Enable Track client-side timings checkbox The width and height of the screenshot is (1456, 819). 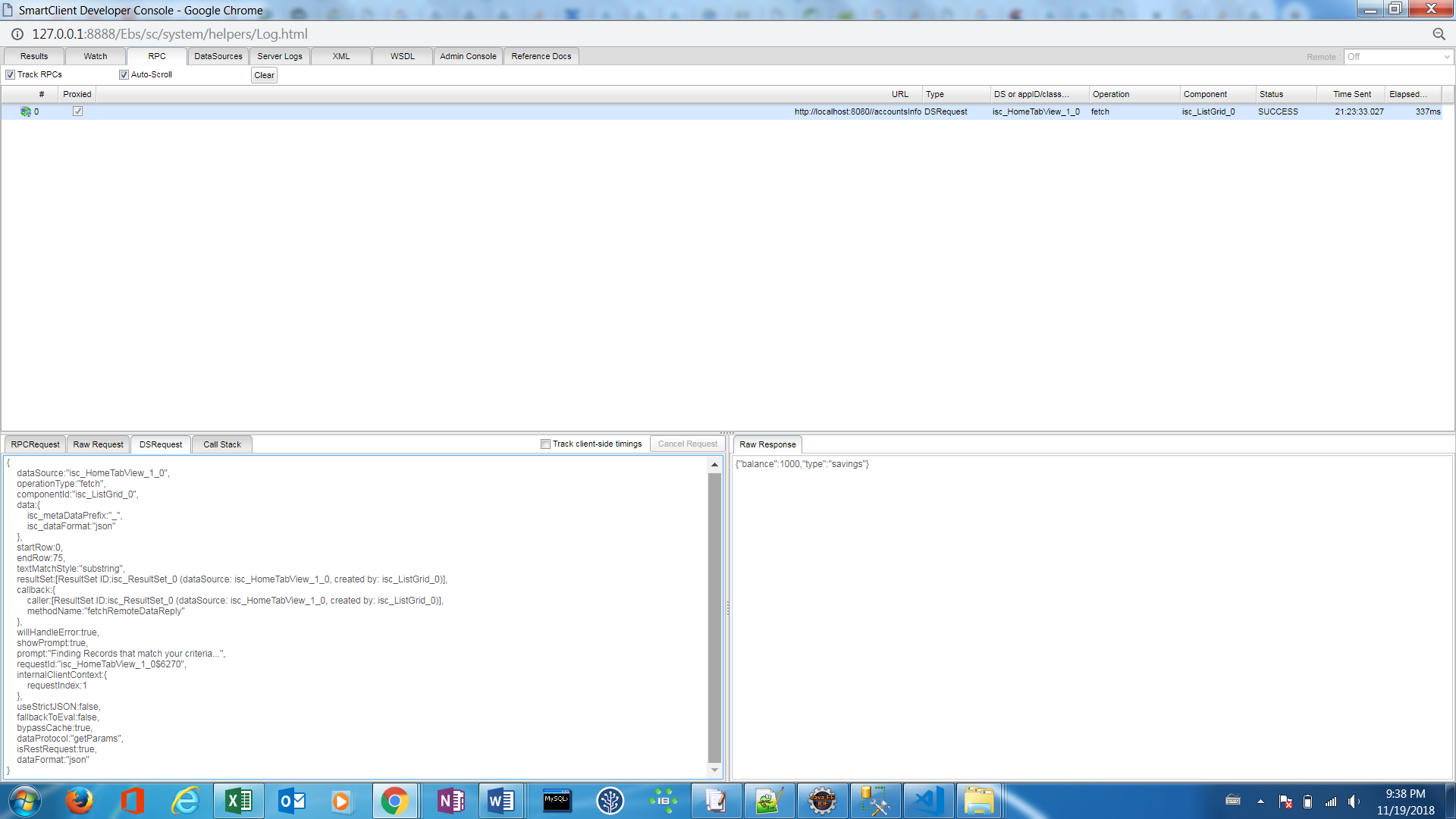[x=545, y=444]
